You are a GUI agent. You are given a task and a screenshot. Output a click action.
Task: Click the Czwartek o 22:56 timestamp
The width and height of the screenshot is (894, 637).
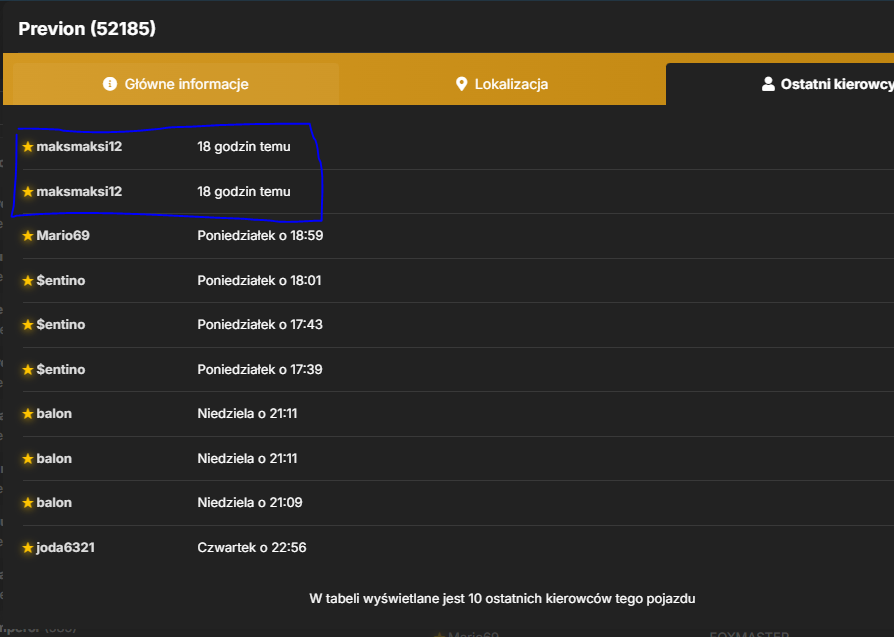pyautogui.click(x=251, y=547)
